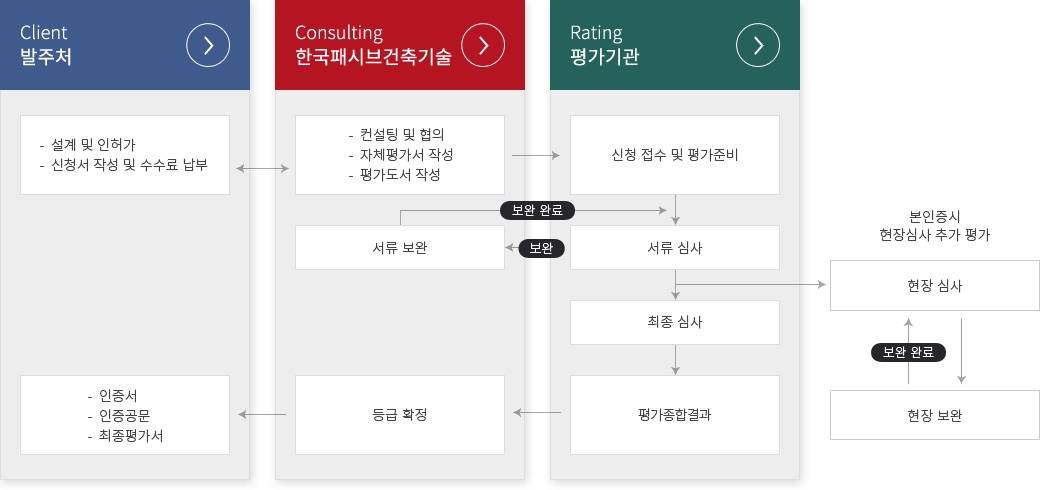Screen dimensions: 1040x490
Task: Click the chevron circle in Client header
Action: tap(208, 45)
